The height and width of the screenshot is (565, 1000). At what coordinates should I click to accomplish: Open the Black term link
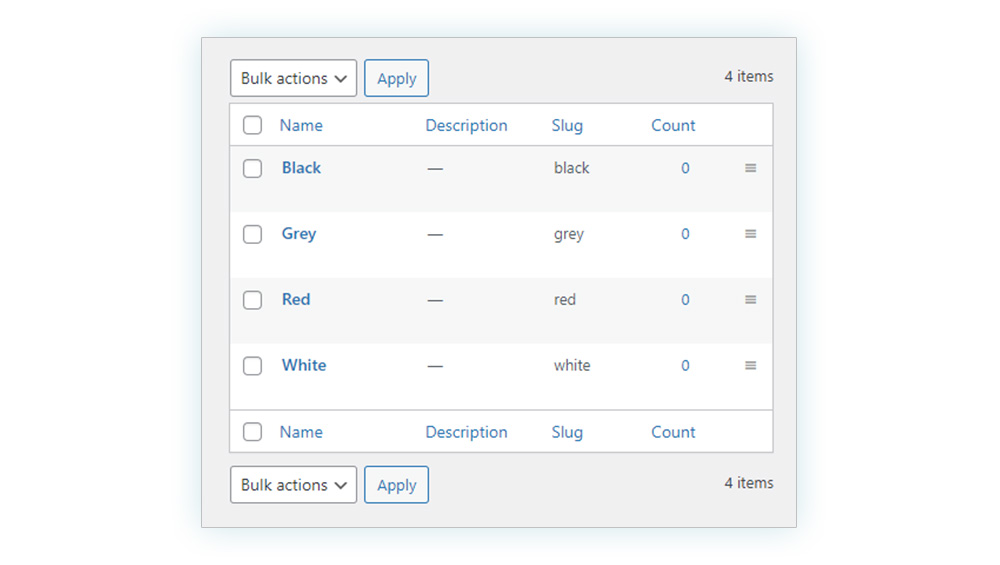click(301, 168)
